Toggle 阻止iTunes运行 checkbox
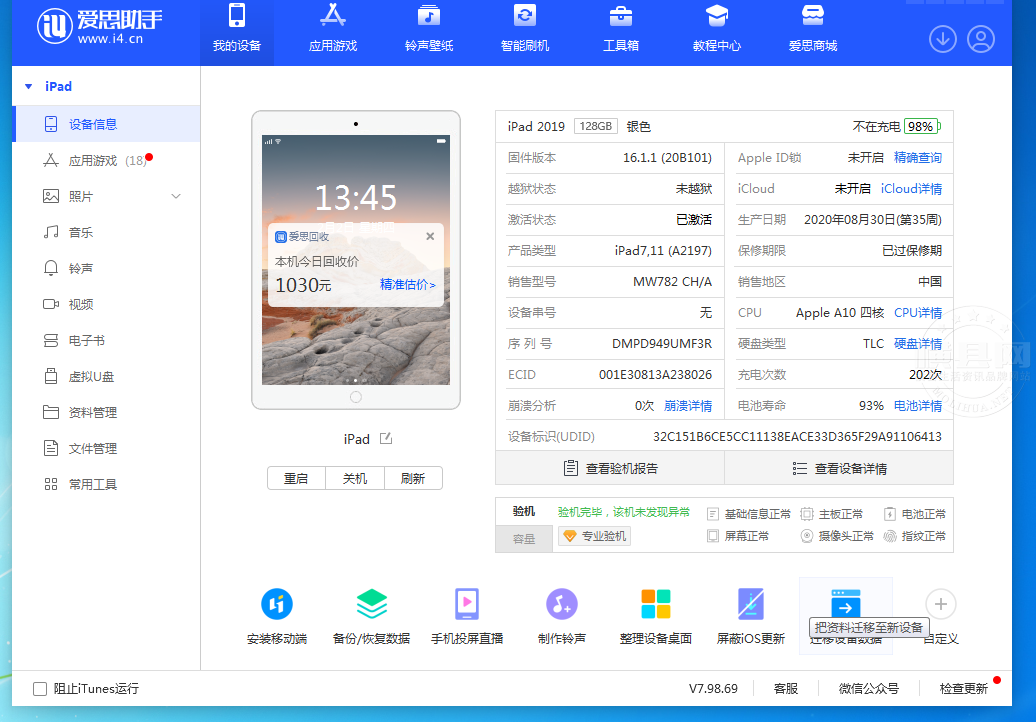 coord(40,689)
